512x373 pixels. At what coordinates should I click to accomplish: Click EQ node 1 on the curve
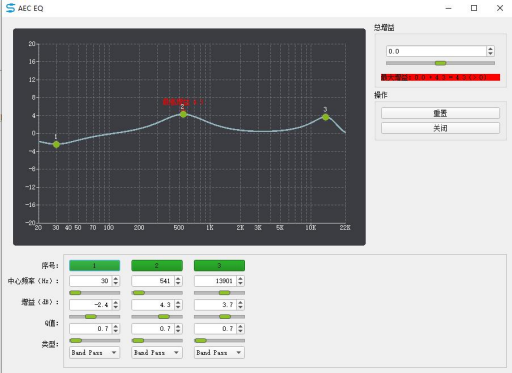(x=56, y=144)
